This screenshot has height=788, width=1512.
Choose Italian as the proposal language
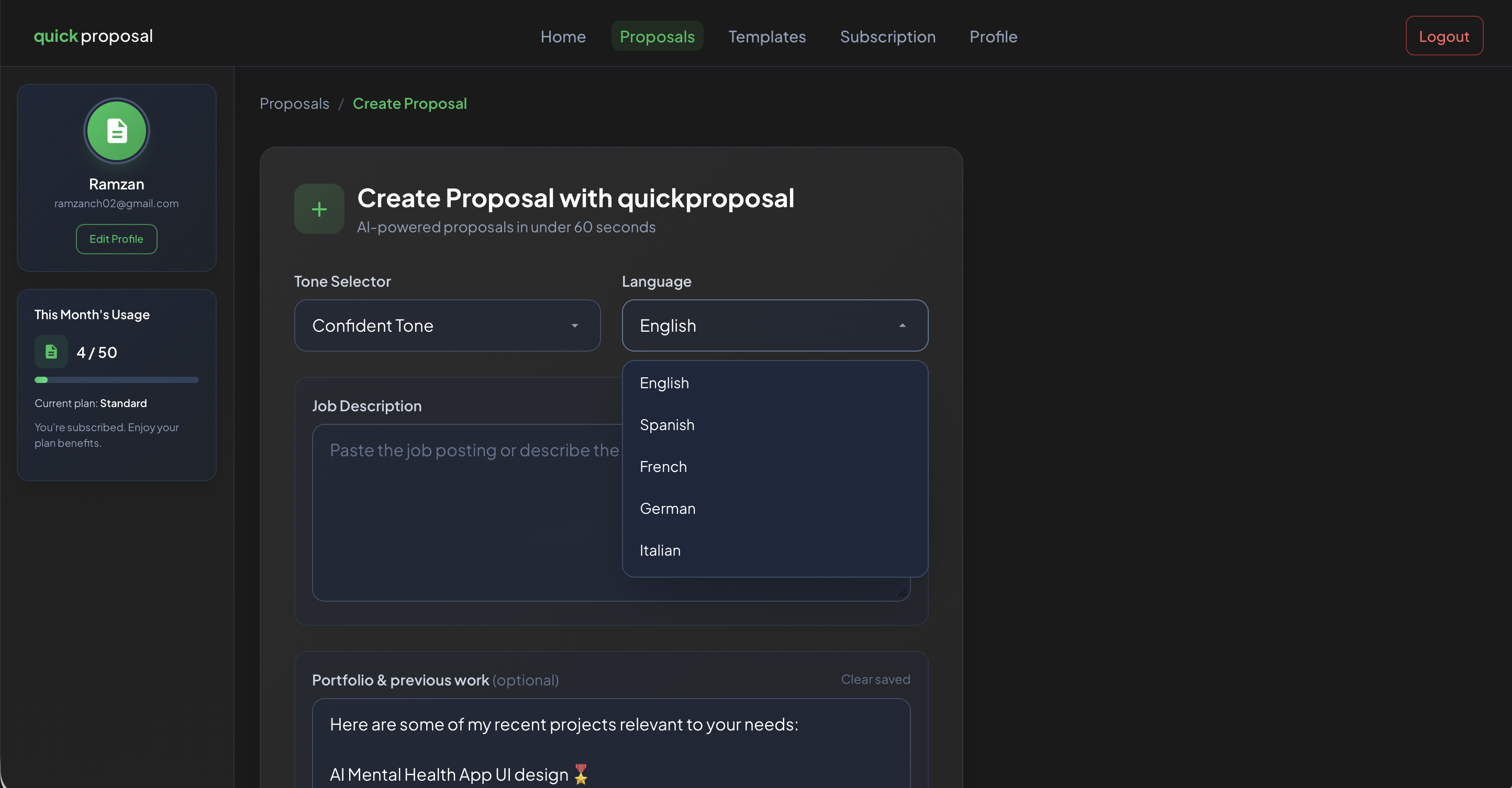(x=660, y=550)
